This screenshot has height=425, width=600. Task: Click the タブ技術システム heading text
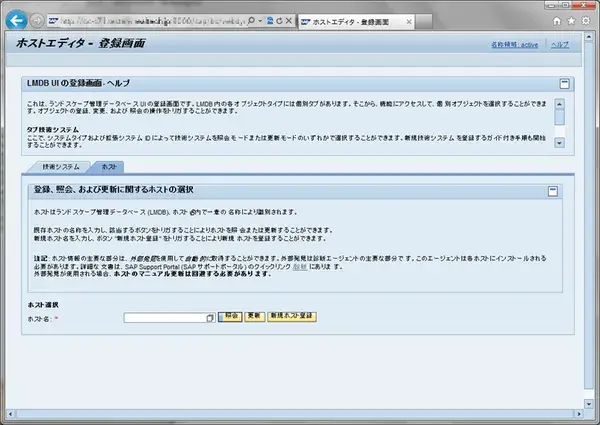pyautogui.click(x=52, y=130)
